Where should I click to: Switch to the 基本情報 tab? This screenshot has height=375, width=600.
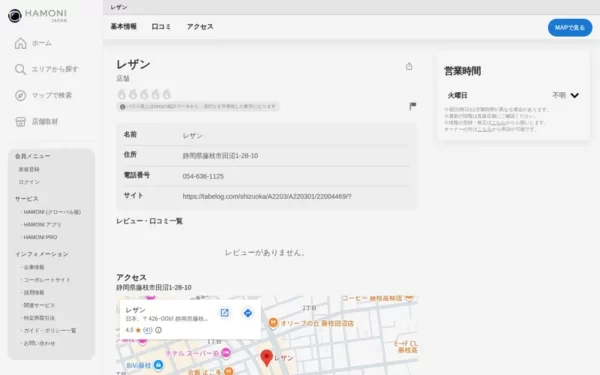coord(124,27)
